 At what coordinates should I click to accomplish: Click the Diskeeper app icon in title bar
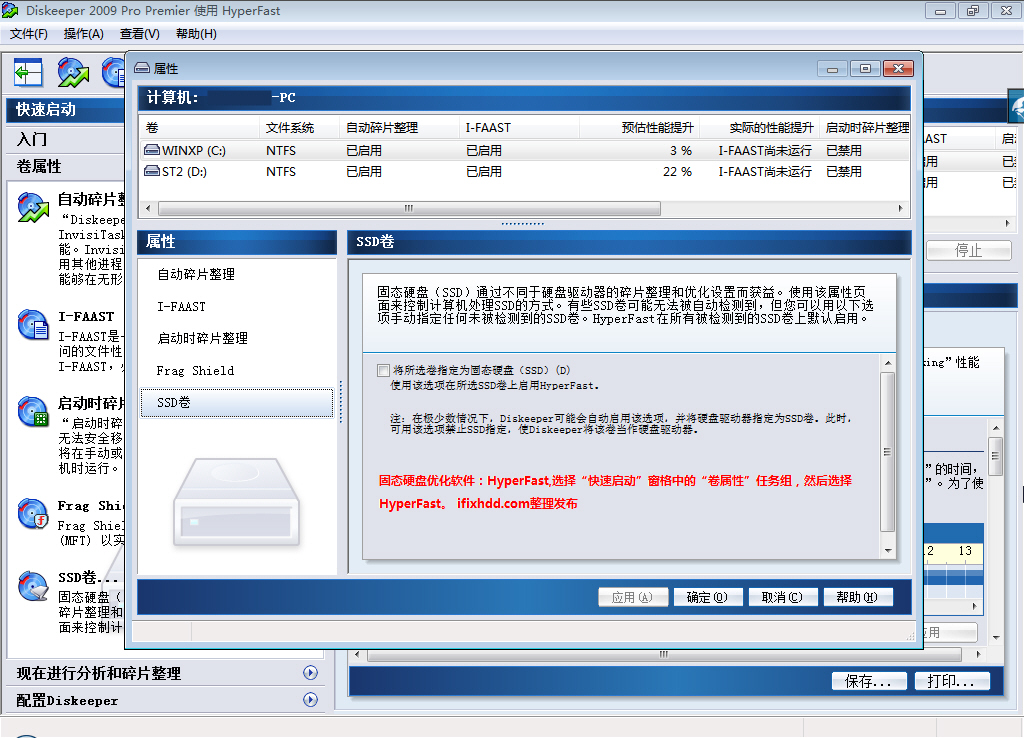coord(10,10)
